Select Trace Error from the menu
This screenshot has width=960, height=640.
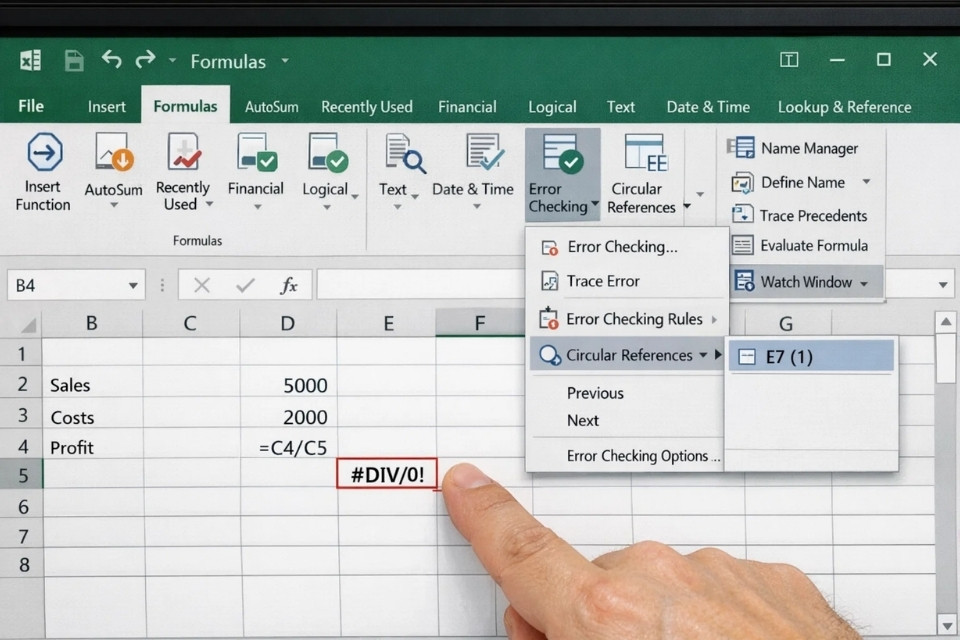pos(602,281)
